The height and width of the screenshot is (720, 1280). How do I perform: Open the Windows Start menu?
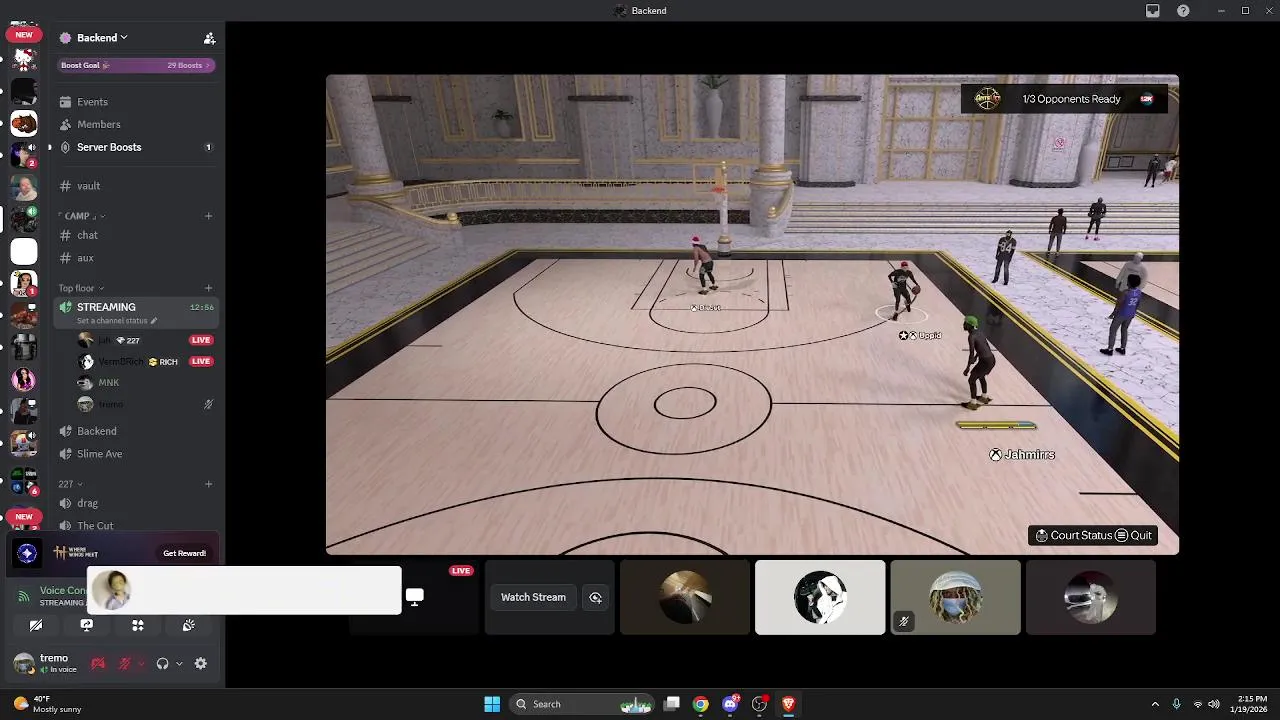click(492, 704)
